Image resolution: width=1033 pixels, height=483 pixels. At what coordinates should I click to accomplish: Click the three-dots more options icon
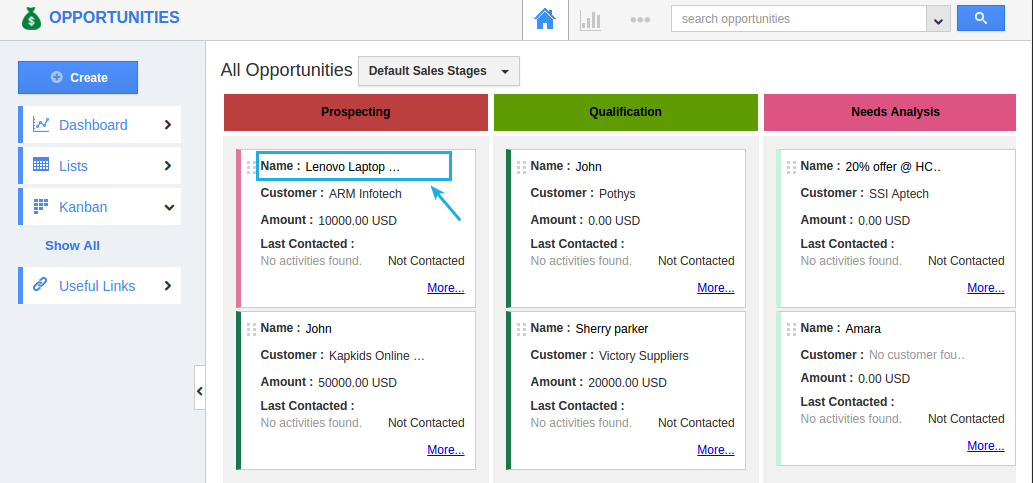click(640, 19)
